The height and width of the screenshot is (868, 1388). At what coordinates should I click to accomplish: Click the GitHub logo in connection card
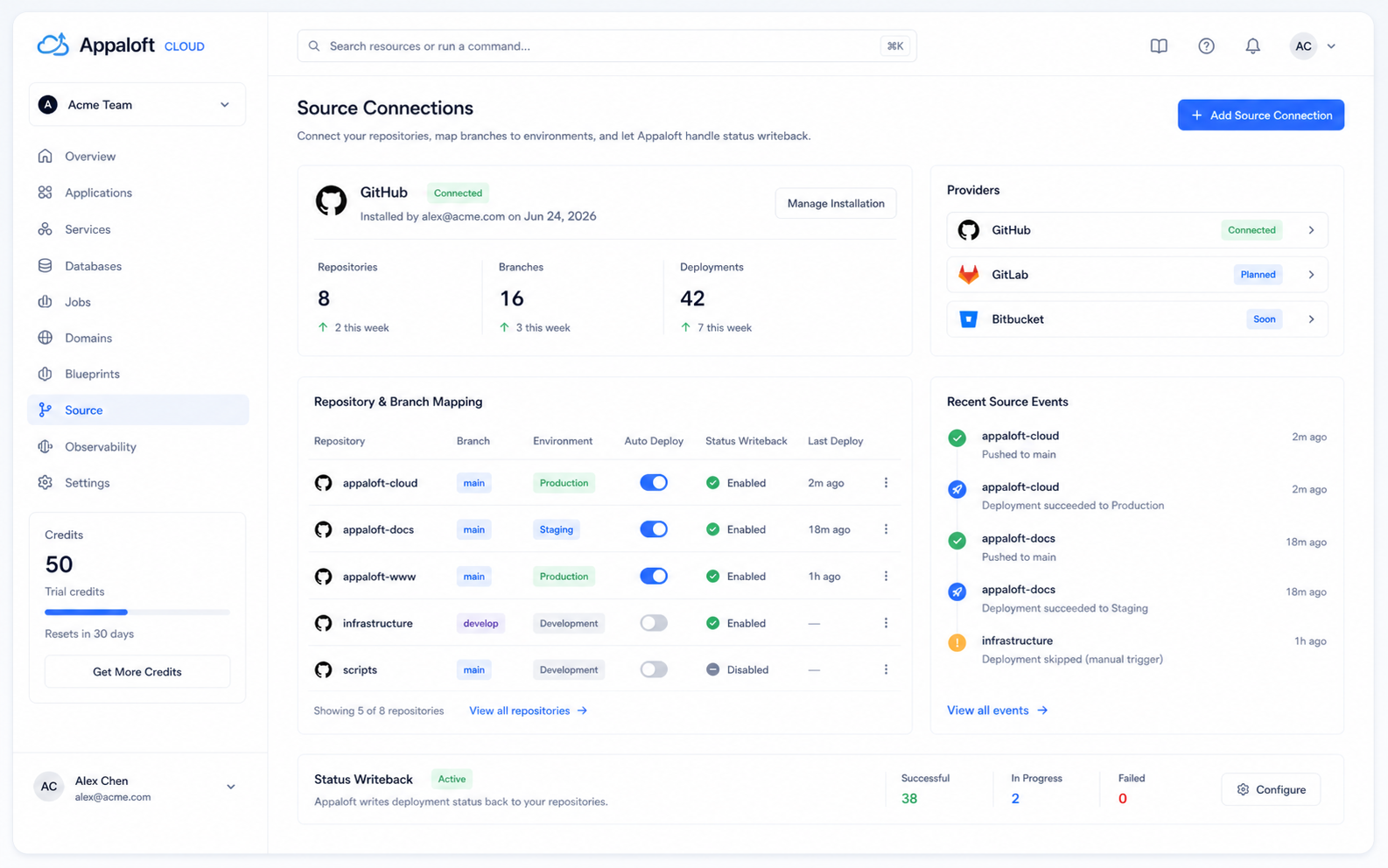(x=331, y=201)
